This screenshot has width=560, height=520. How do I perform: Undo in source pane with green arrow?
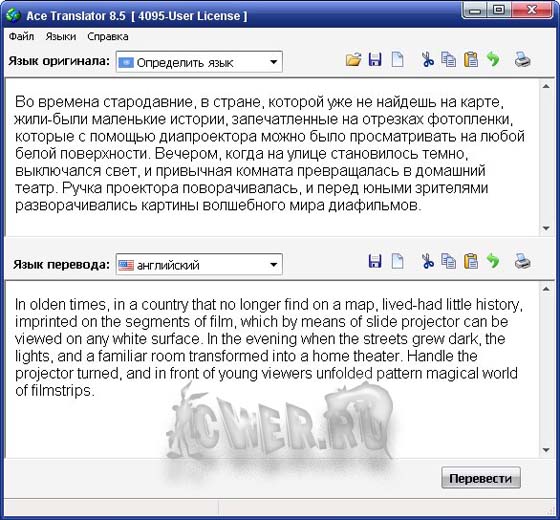[493, 59]
